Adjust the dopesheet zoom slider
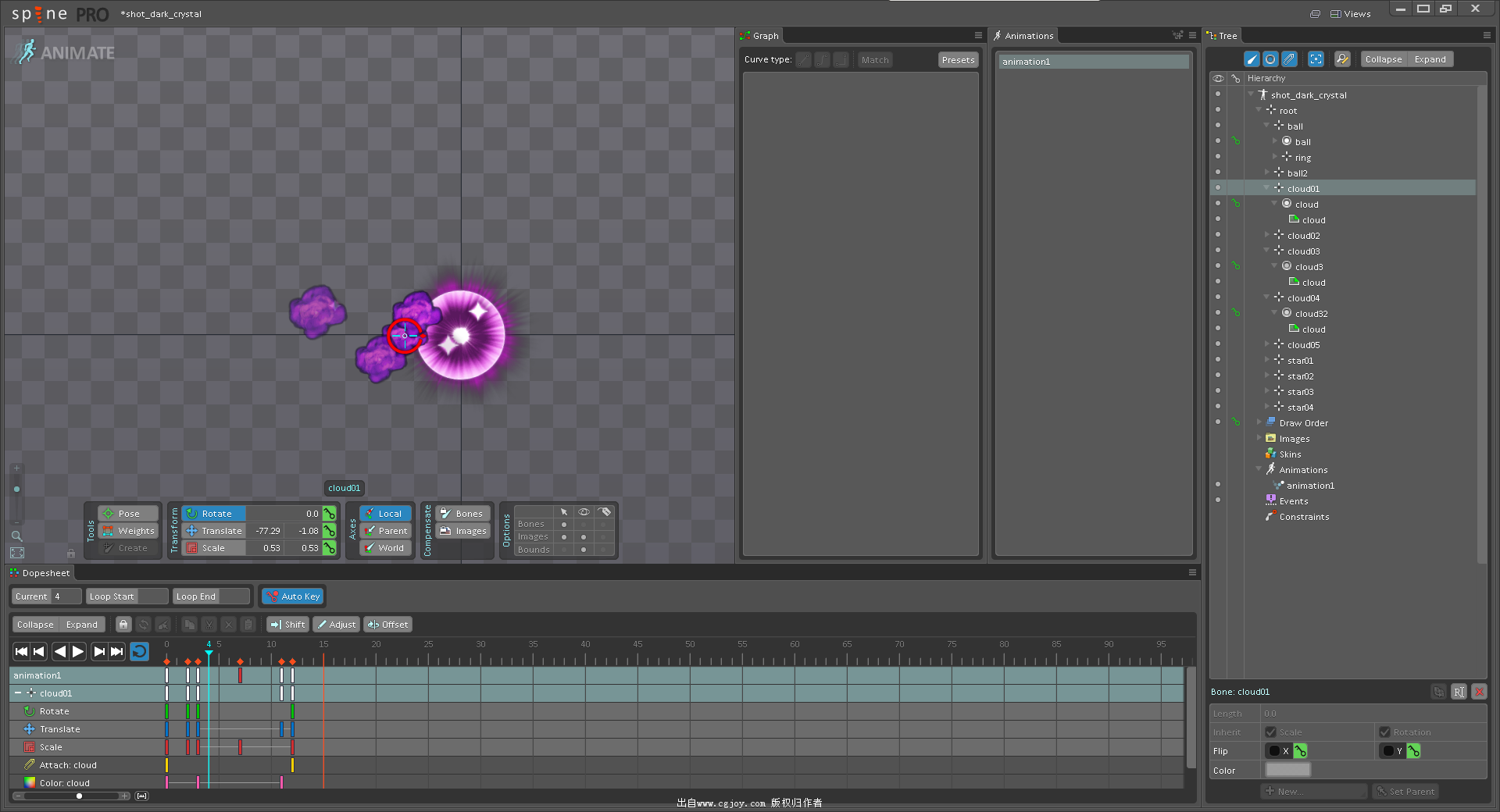Image resolution: width=1500 pixels, height=812 pixels. [x=79, y=796]
